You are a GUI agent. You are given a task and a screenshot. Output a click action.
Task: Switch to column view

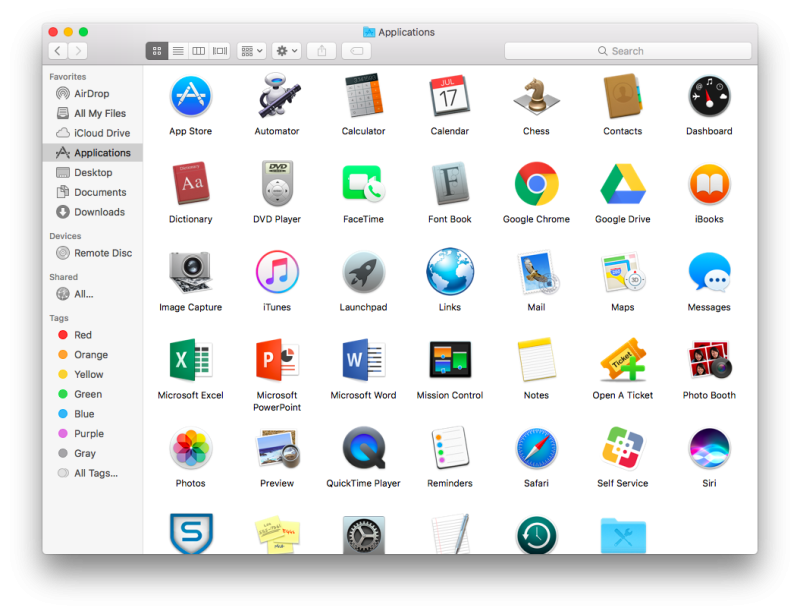click(198, 50)
